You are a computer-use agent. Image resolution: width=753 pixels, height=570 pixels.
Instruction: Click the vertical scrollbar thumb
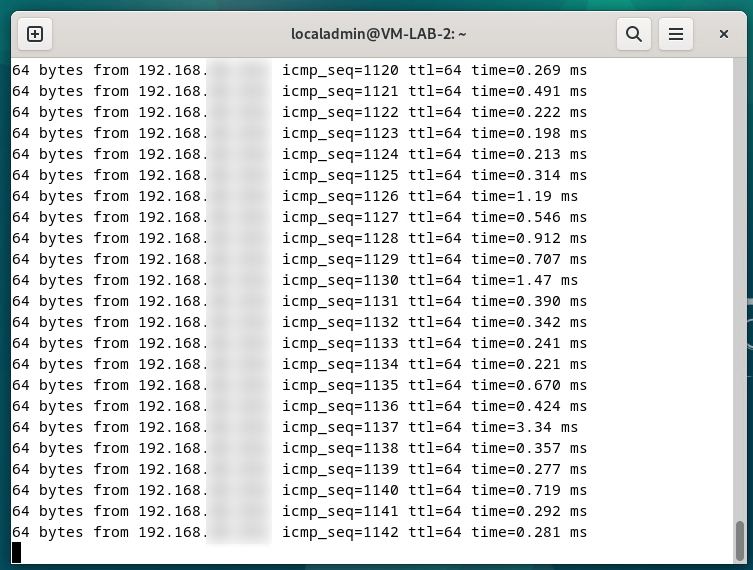point(740,541)
